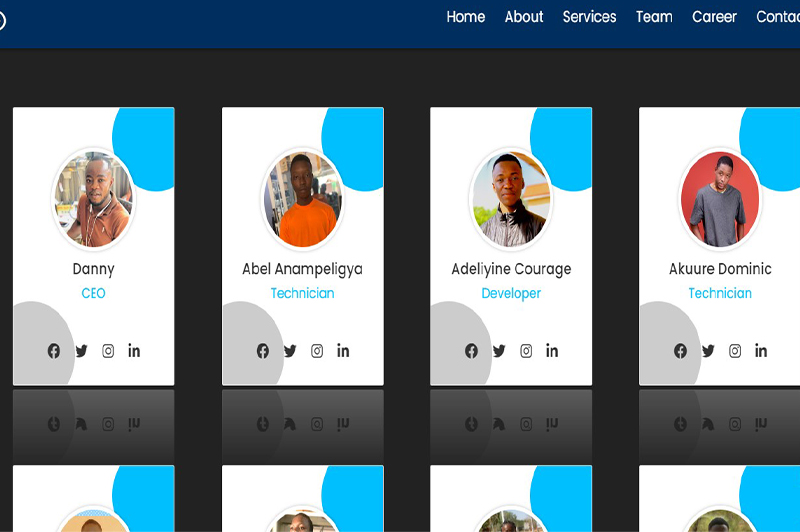Open the Services menu item
Viewport: 800px width, 532px height.
tap(589, 17)
